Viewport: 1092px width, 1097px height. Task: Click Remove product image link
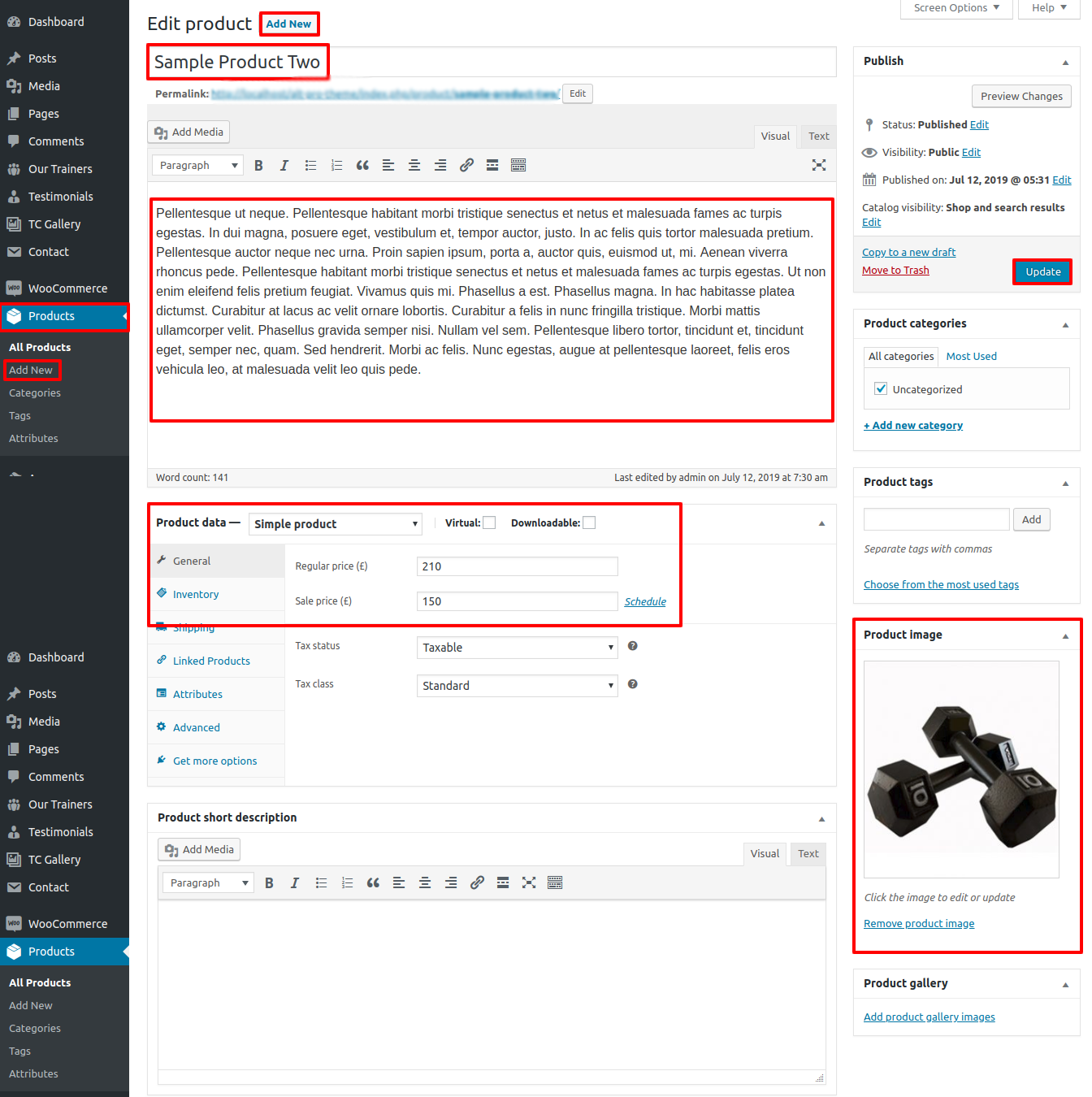[x=919, y=924]
